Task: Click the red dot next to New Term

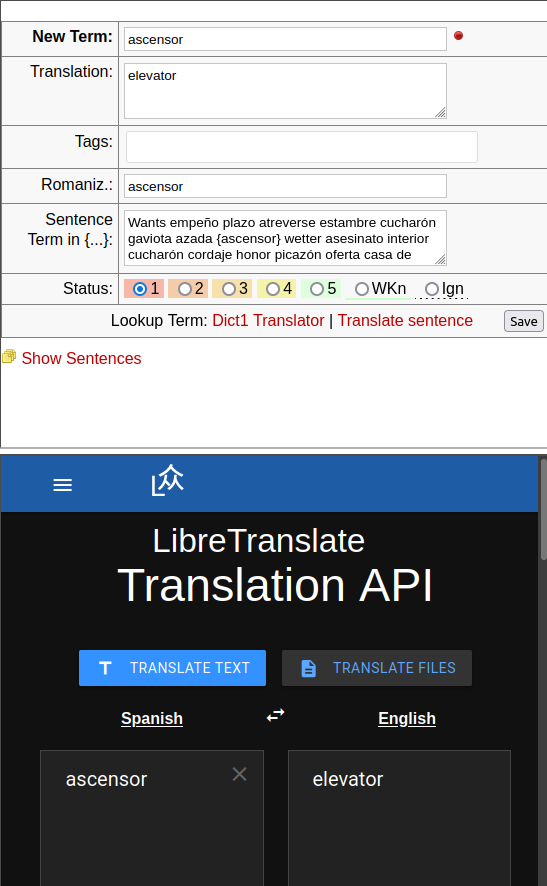Action: pos(458,36)
